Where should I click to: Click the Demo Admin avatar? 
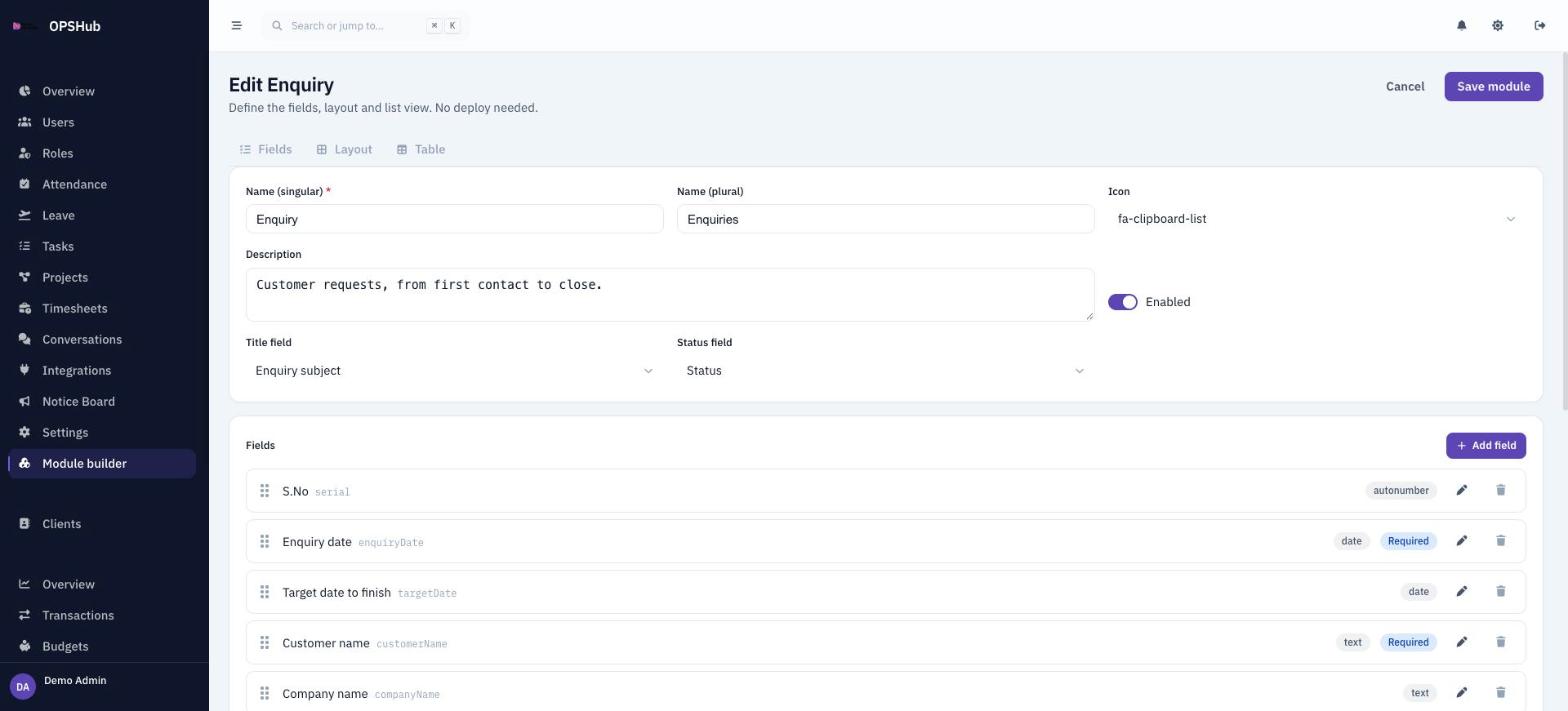pos(22,687)
